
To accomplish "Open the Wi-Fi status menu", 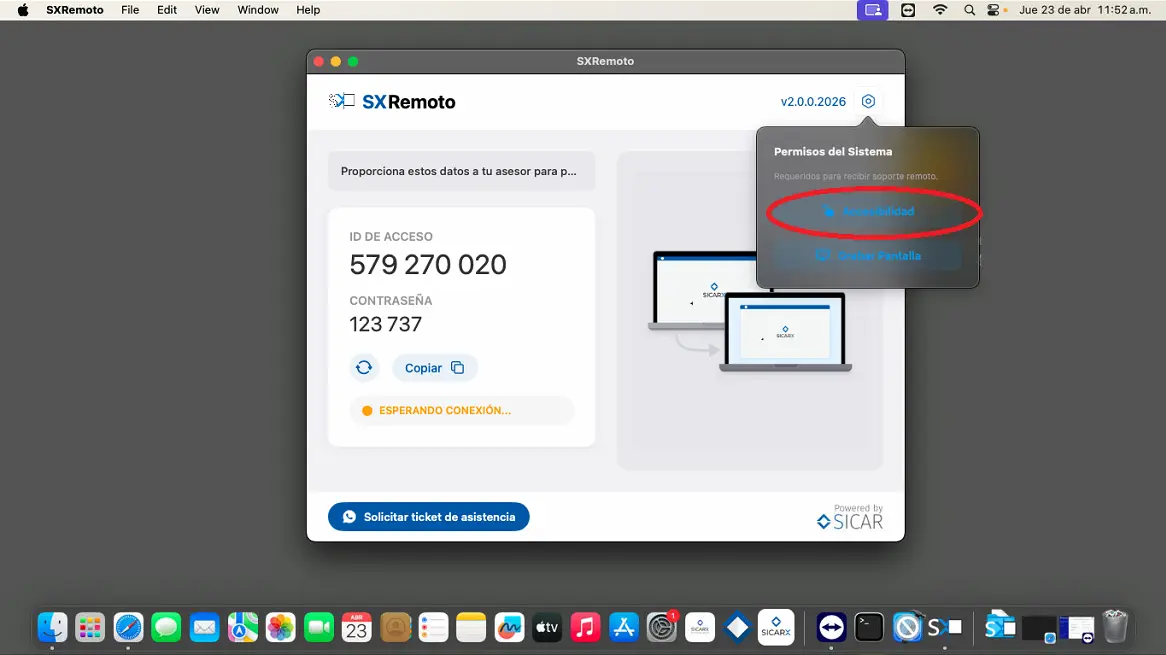I will [940, 10].
